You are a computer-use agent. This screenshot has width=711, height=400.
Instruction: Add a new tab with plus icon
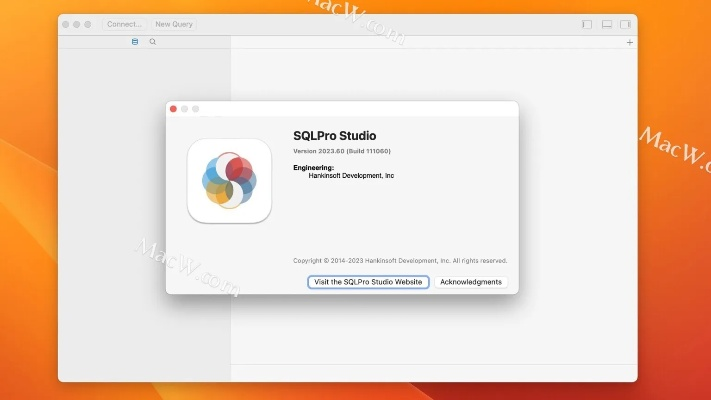[629, 42]
